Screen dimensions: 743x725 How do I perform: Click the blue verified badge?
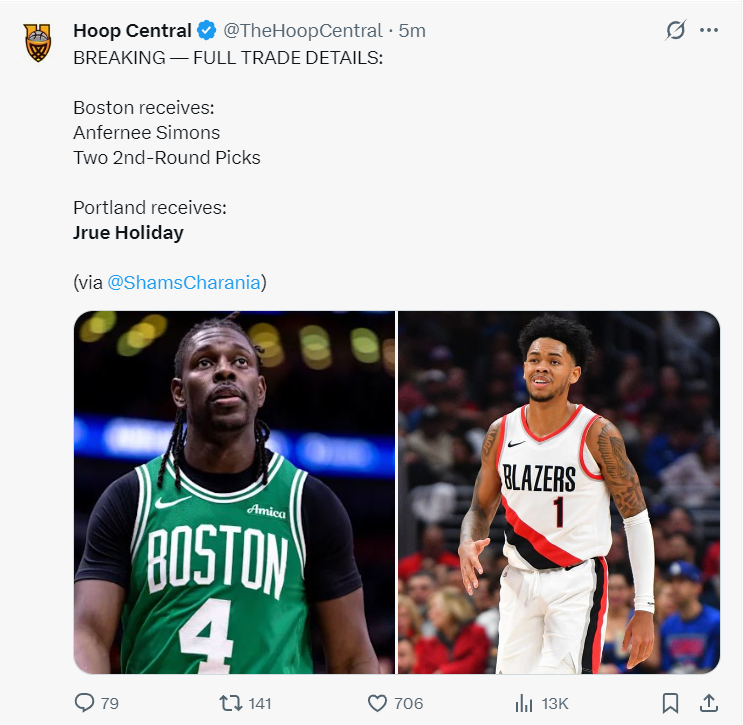tap(206, 31)
